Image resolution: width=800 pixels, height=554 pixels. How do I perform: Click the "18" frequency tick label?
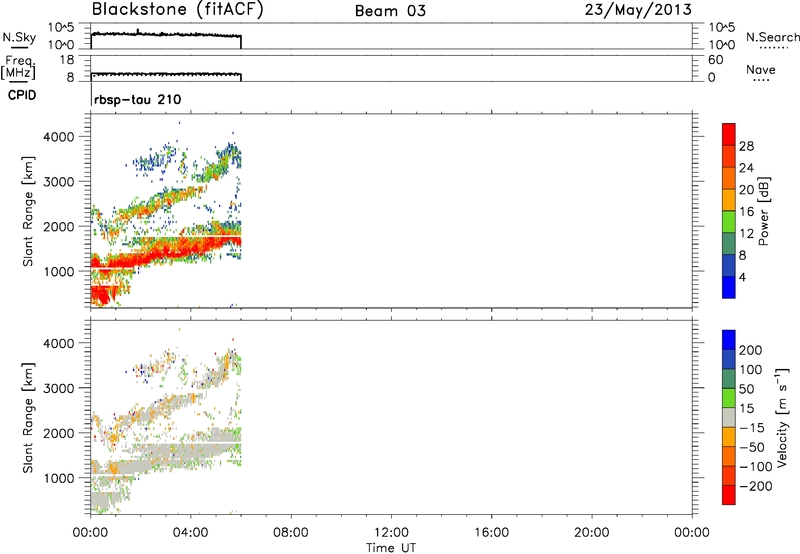67,60
